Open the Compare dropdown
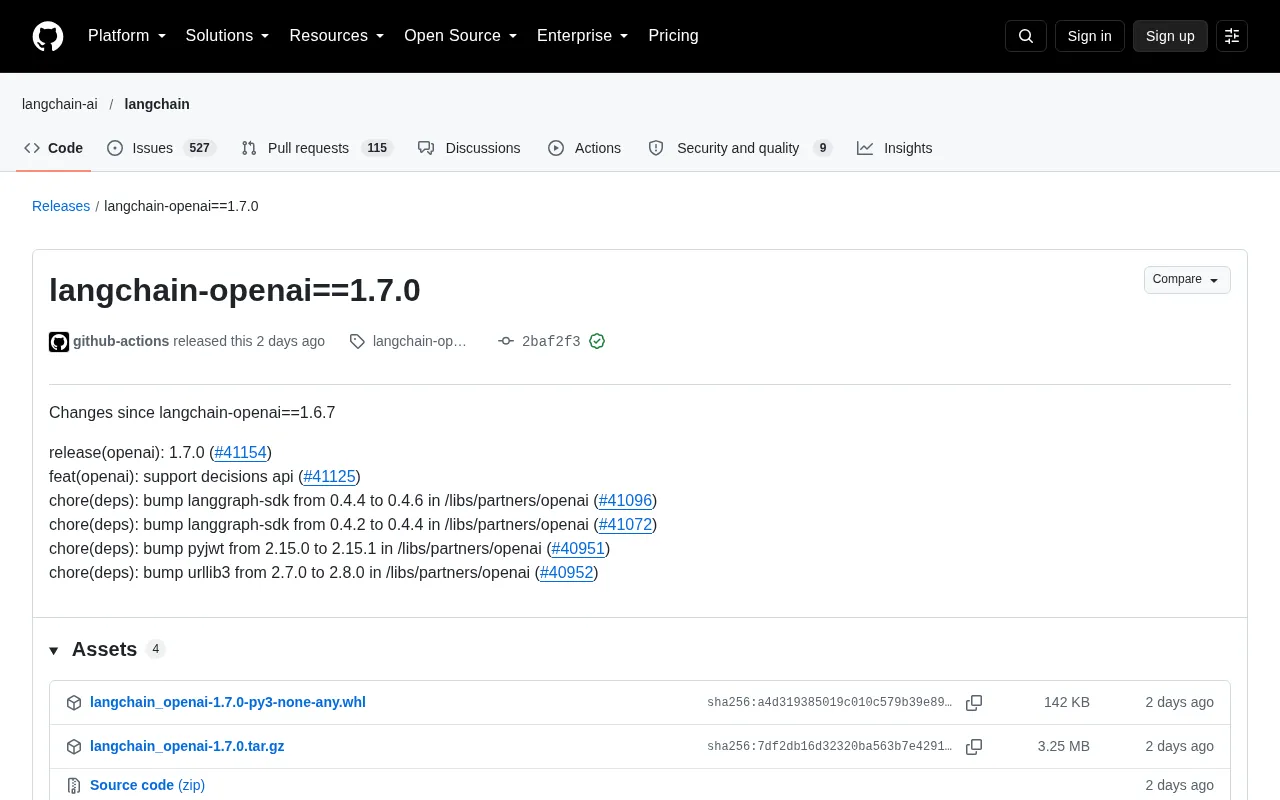1280x800 pixels. pyautogui.click(x=1187, y=280)
